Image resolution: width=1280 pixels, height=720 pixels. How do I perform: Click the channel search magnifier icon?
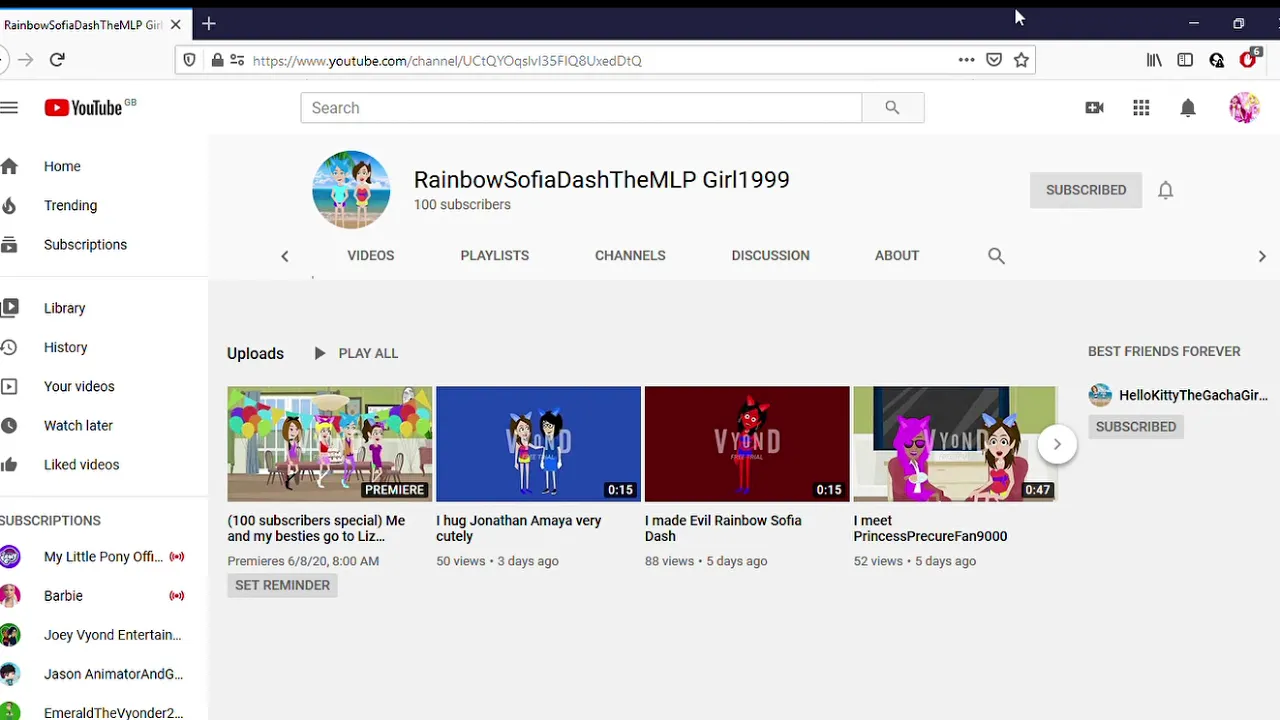click(996, 256)
